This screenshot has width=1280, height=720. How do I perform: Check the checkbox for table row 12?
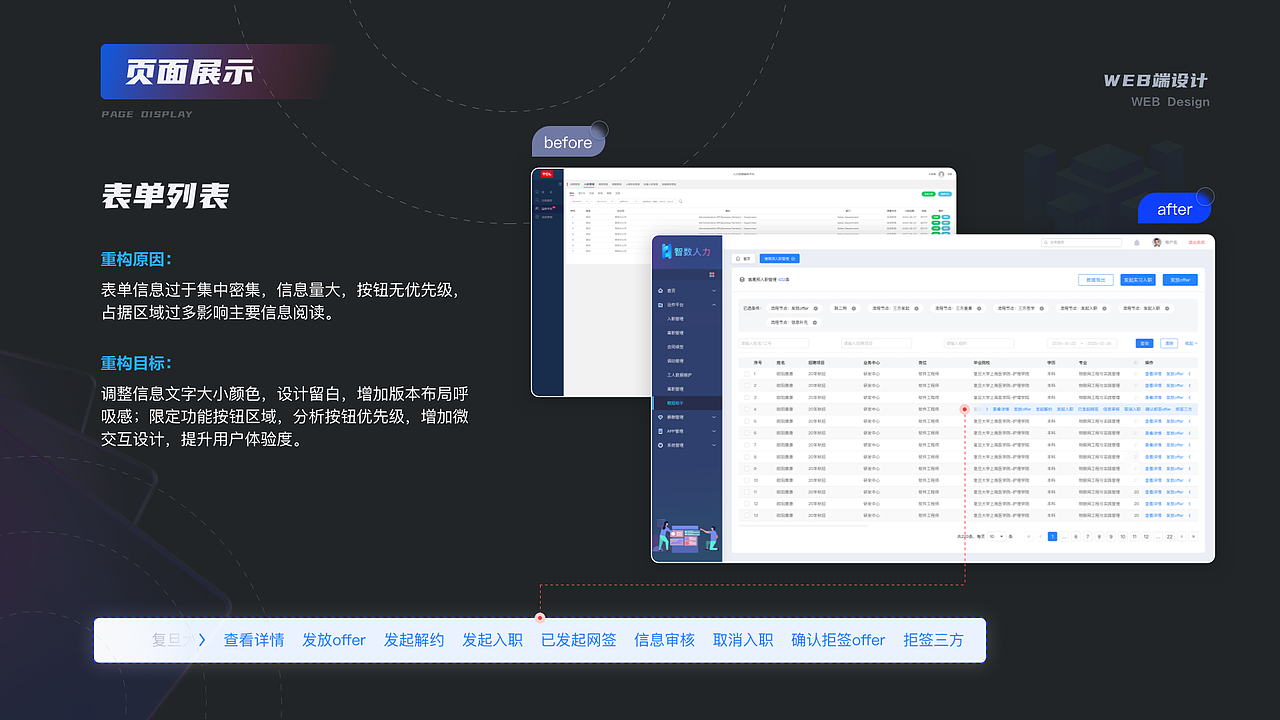point(746,504)
